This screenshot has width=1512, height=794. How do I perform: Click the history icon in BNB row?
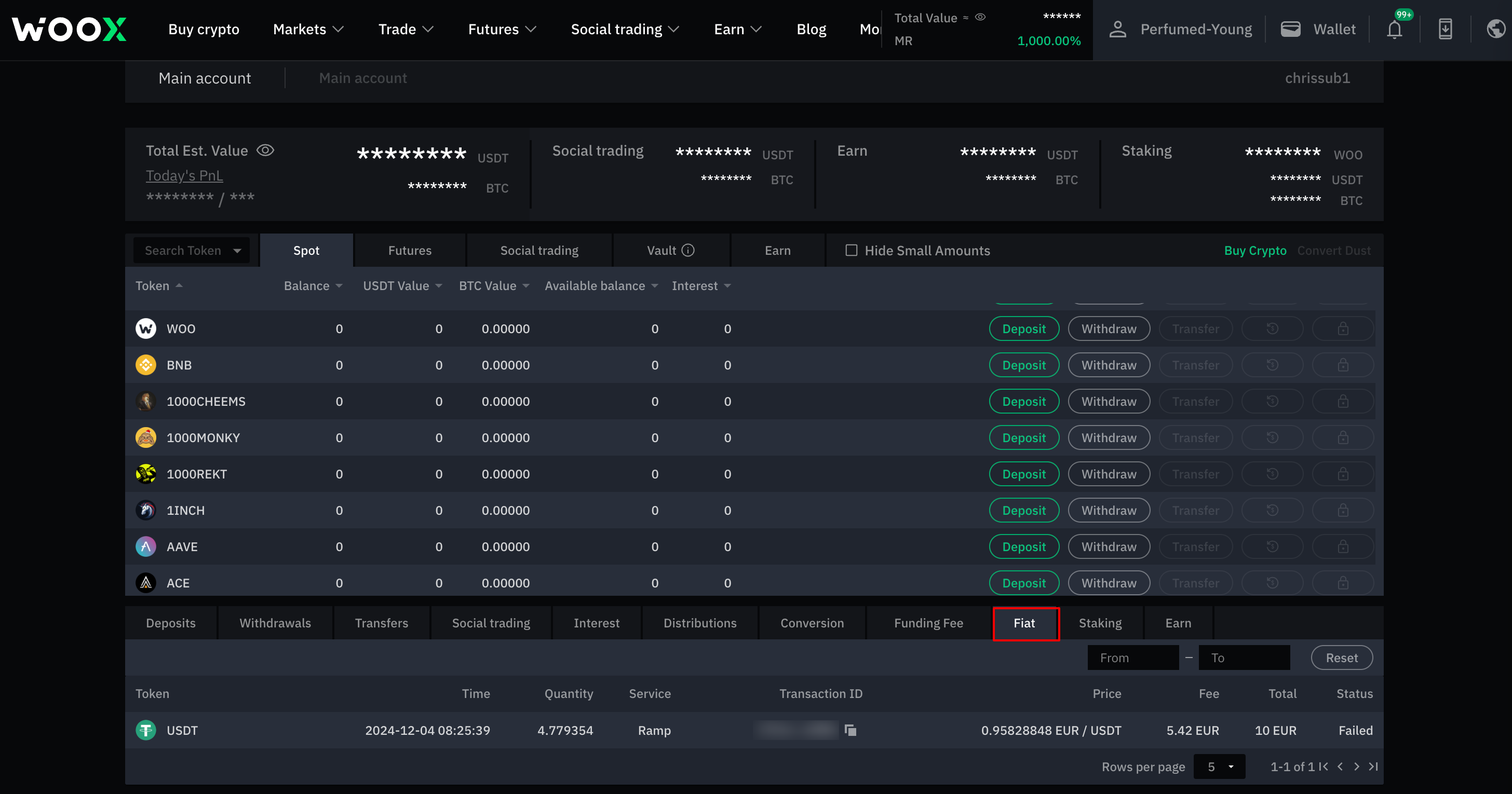tap(1272, 365)
